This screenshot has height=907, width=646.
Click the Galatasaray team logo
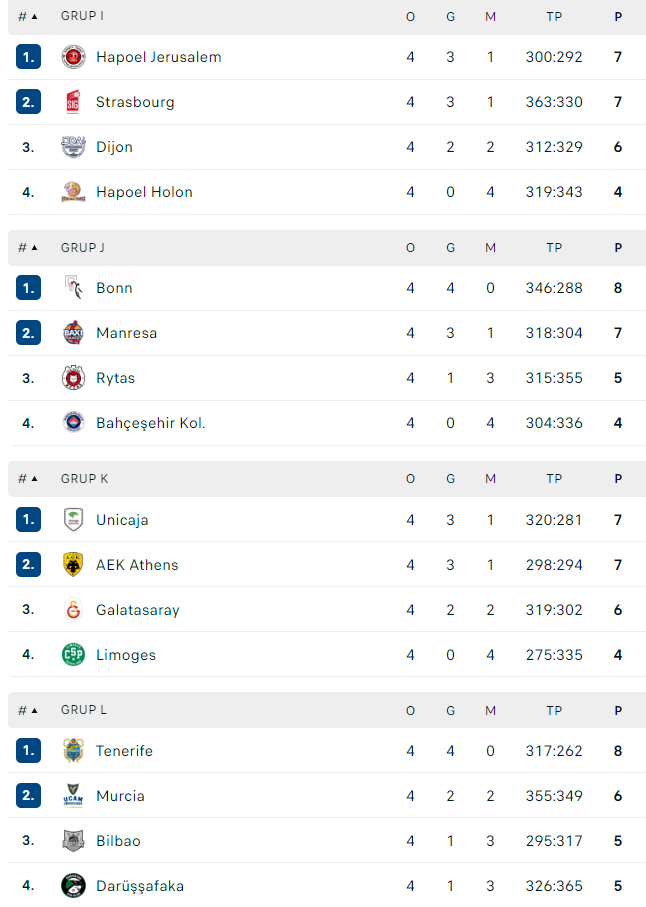[x=73, y=610]
